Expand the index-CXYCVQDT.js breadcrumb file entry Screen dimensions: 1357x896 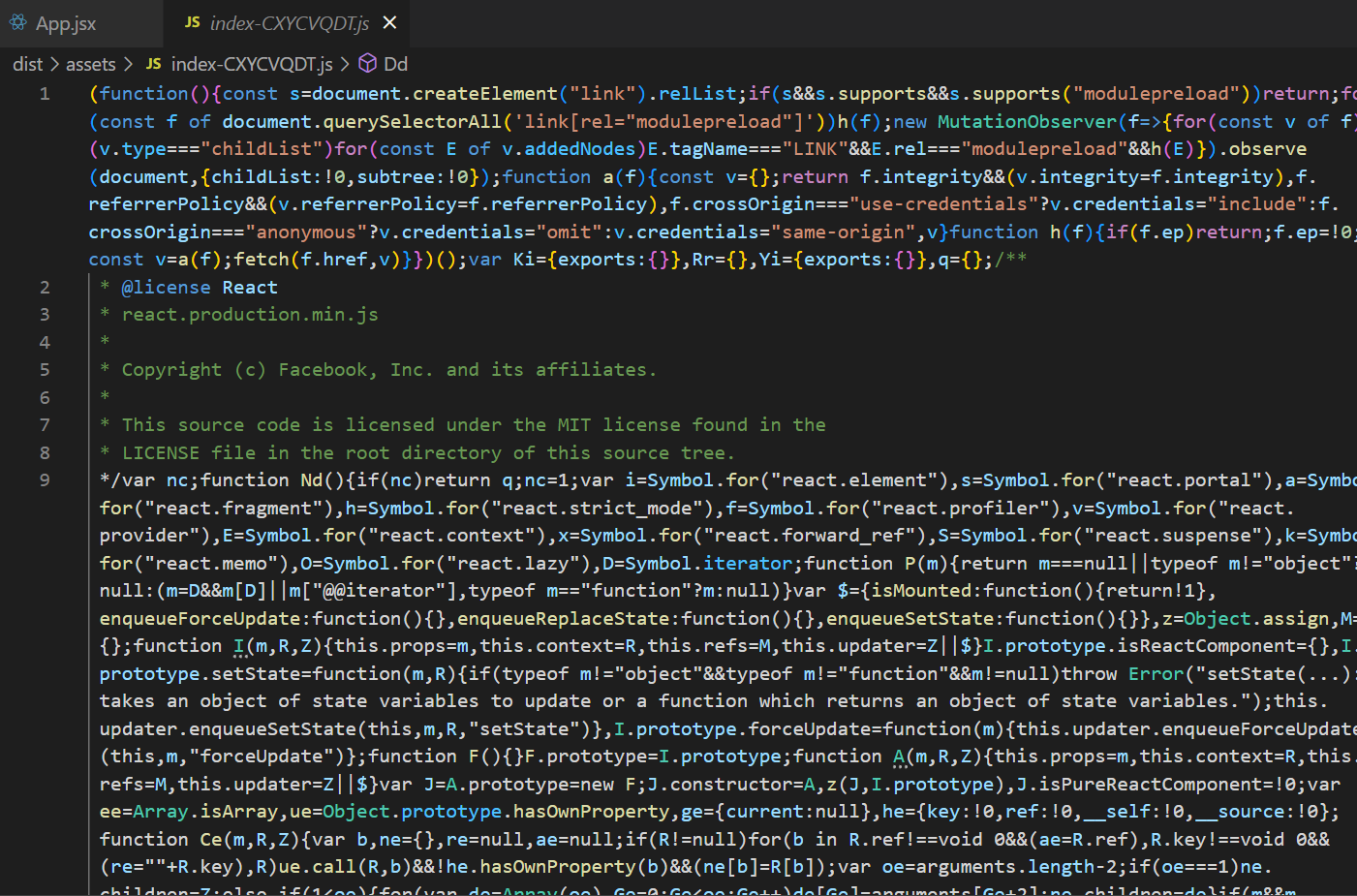[251, 64]
